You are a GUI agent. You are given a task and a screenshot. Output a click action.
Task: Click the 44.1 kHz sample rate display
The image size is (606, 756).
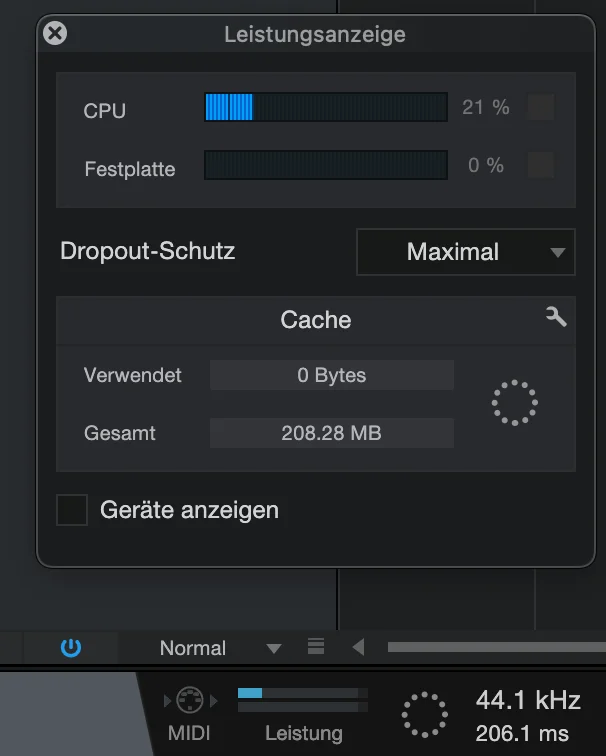click(528, 700)
